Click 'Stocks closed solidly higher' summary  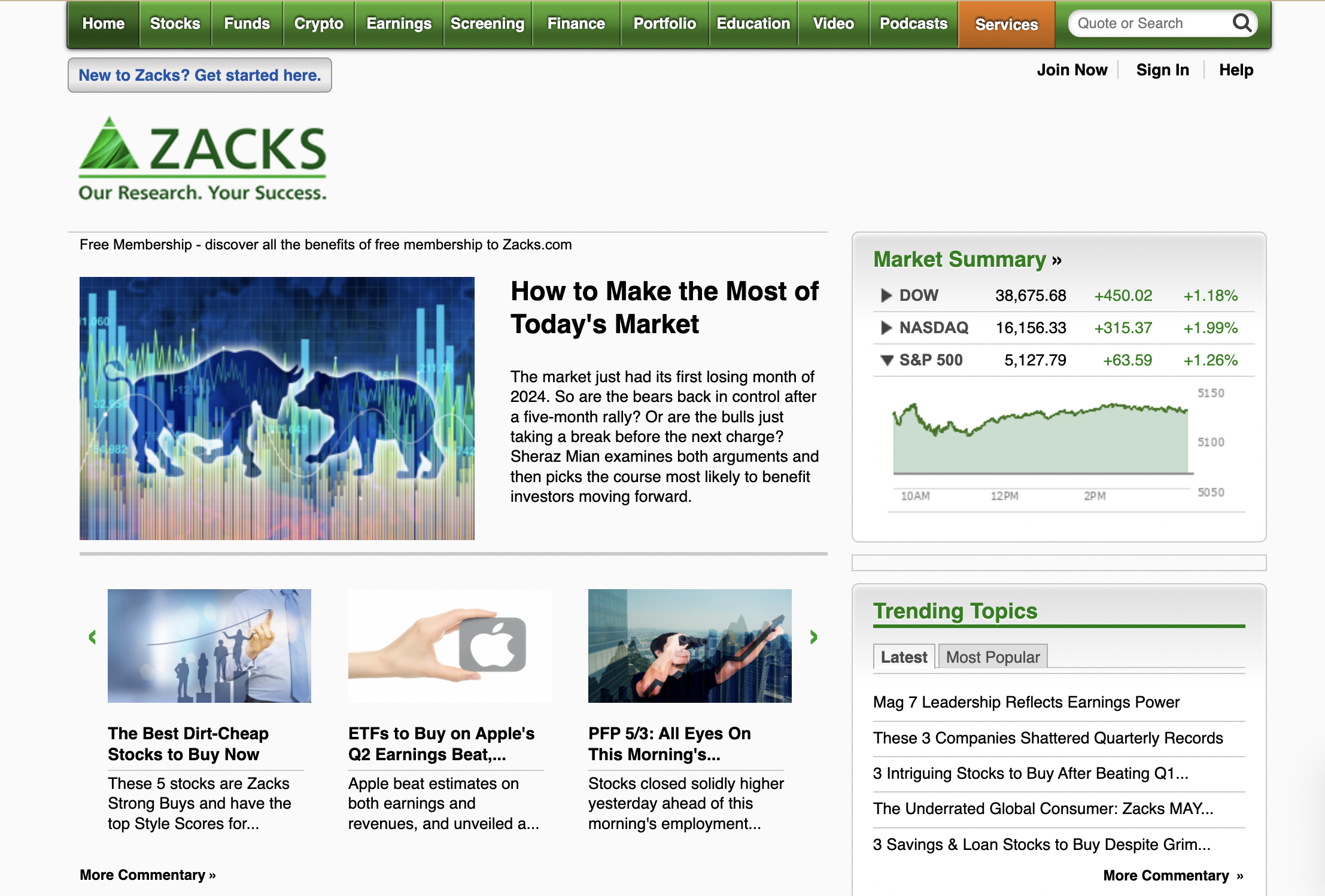(686, 803)
